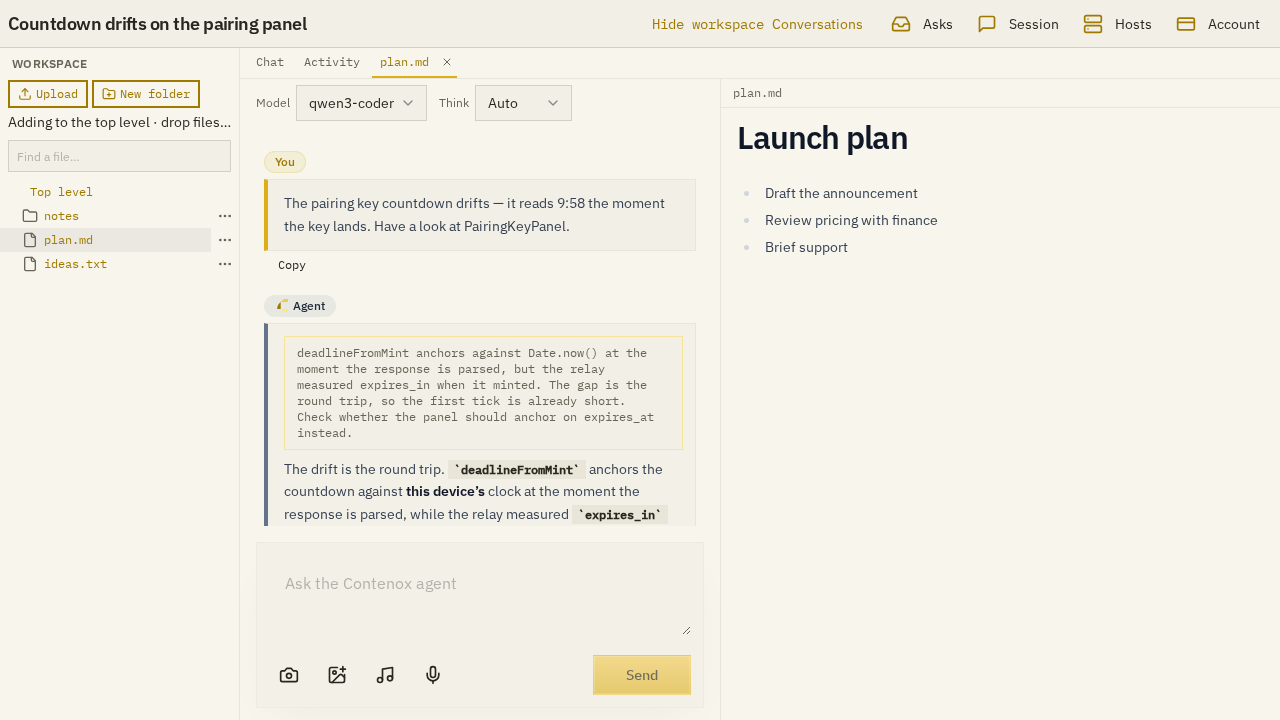Image resolution: width=1280 pixels, height=720 pixels.
Task: Click the add image icon
Action: click(x=337, y=675)
